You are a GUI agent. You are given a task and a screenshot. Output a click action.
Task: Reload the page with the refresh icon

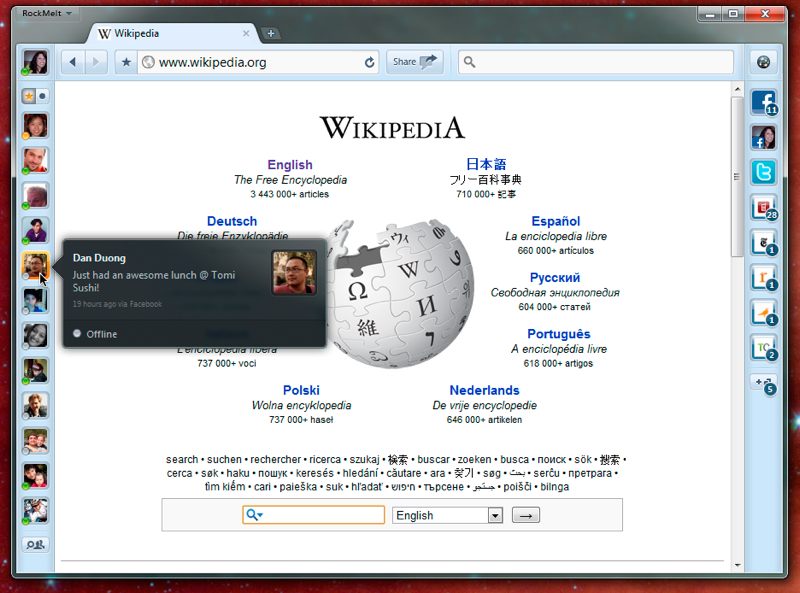pyautogui.click(x=369, y=62)
